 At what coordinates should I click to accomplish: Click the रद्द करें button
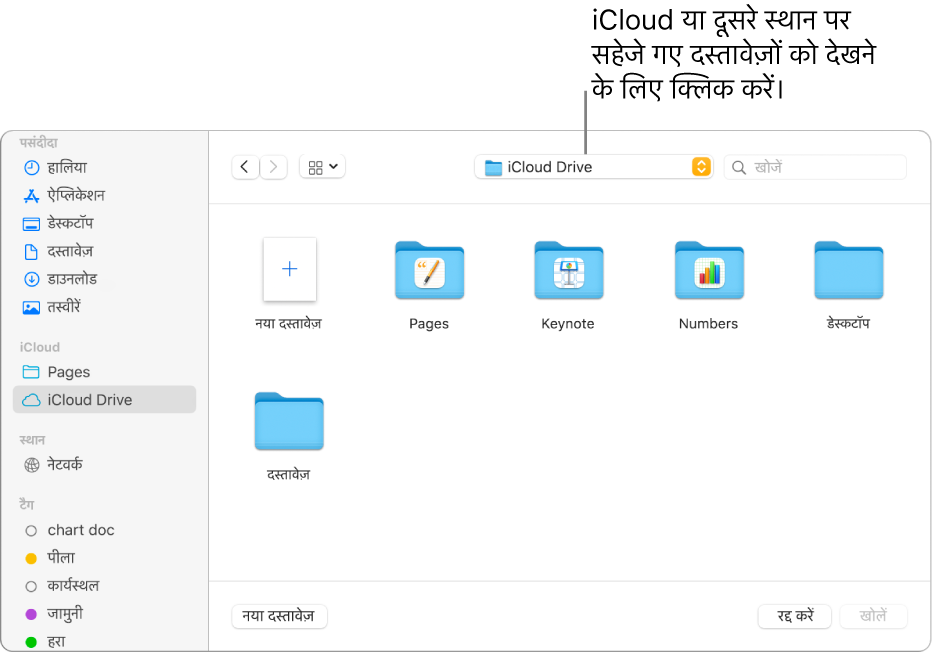795,616
